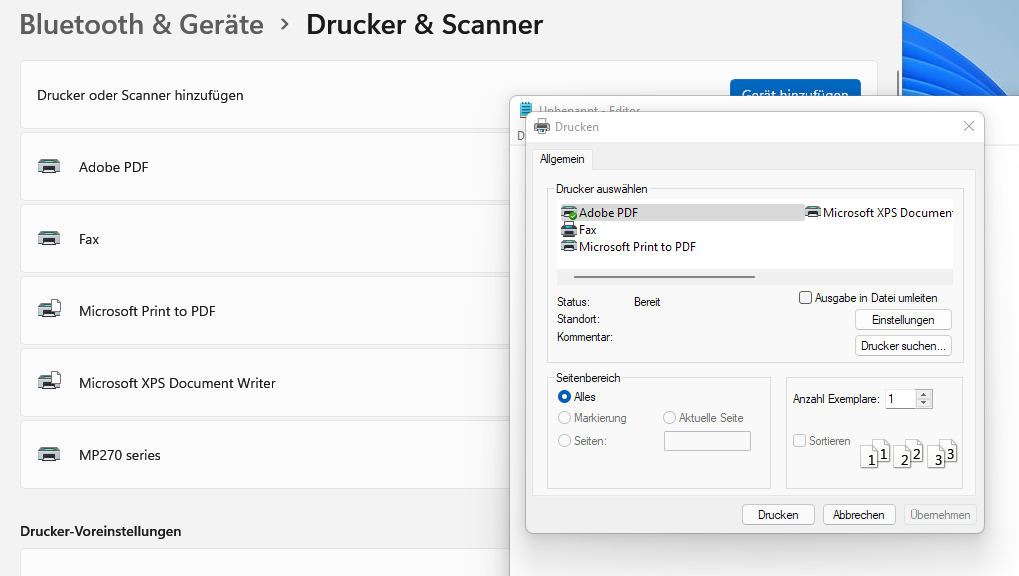Click the Microsoft XPS Document Writer icon in Settings
The width and height of the screenshot is (1019, 576).
click(49, 381)
